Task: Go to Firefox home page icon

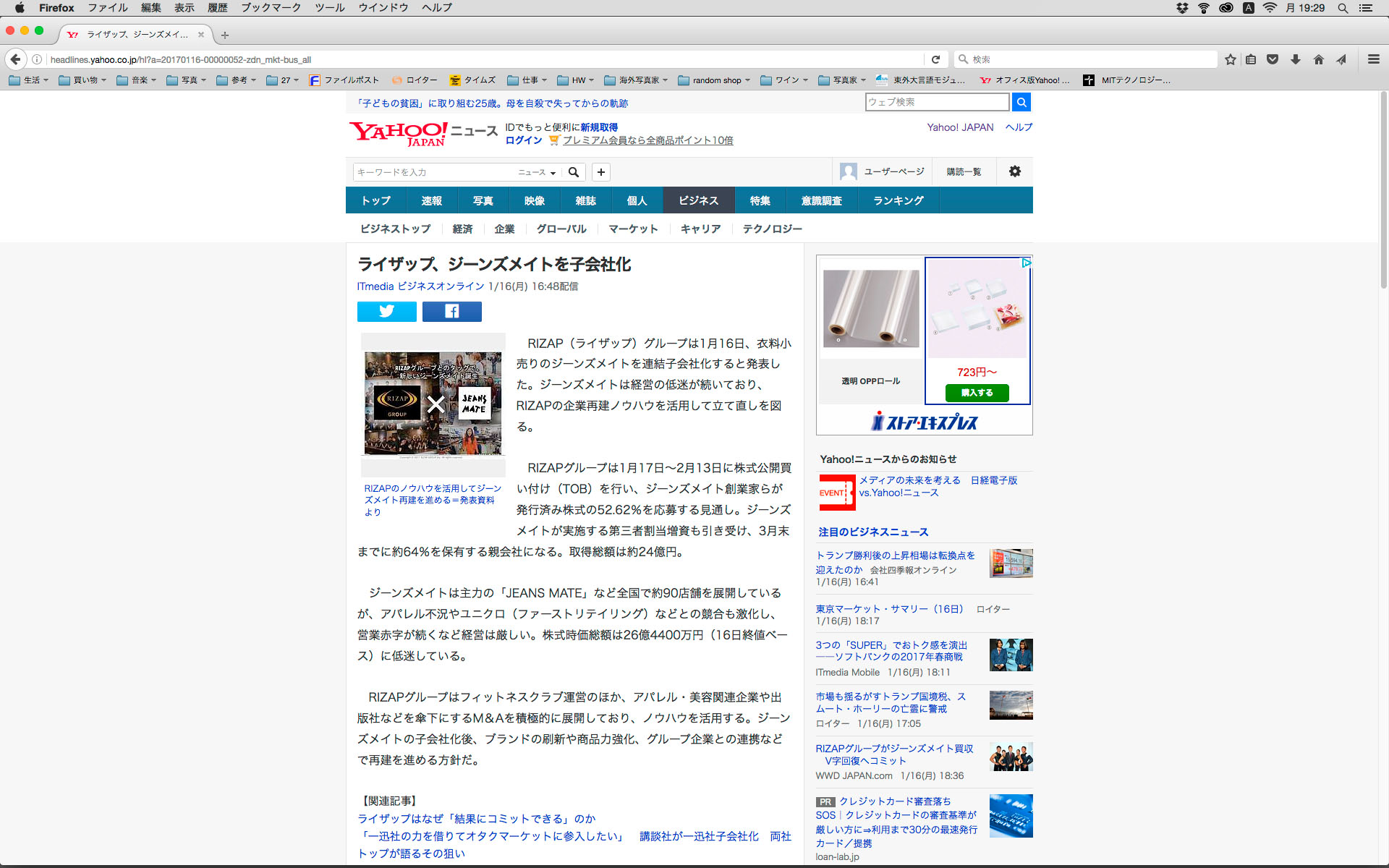Action: click(1318, 59)
